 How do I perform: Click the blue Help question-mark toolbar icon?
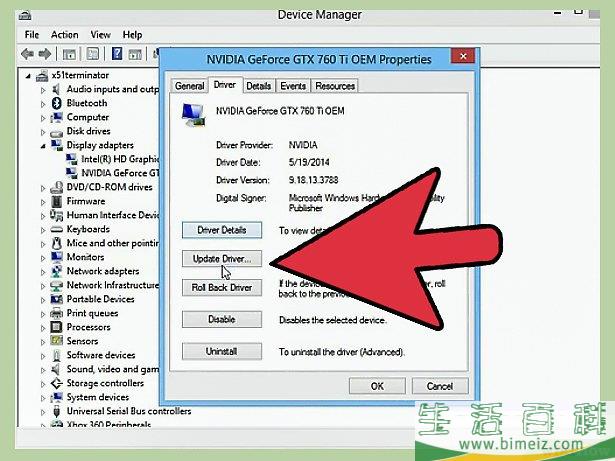[117, 53]
